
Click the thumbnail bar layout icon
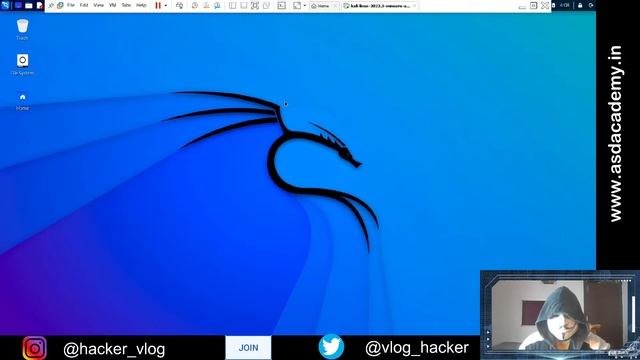click(x=243, y=5)
